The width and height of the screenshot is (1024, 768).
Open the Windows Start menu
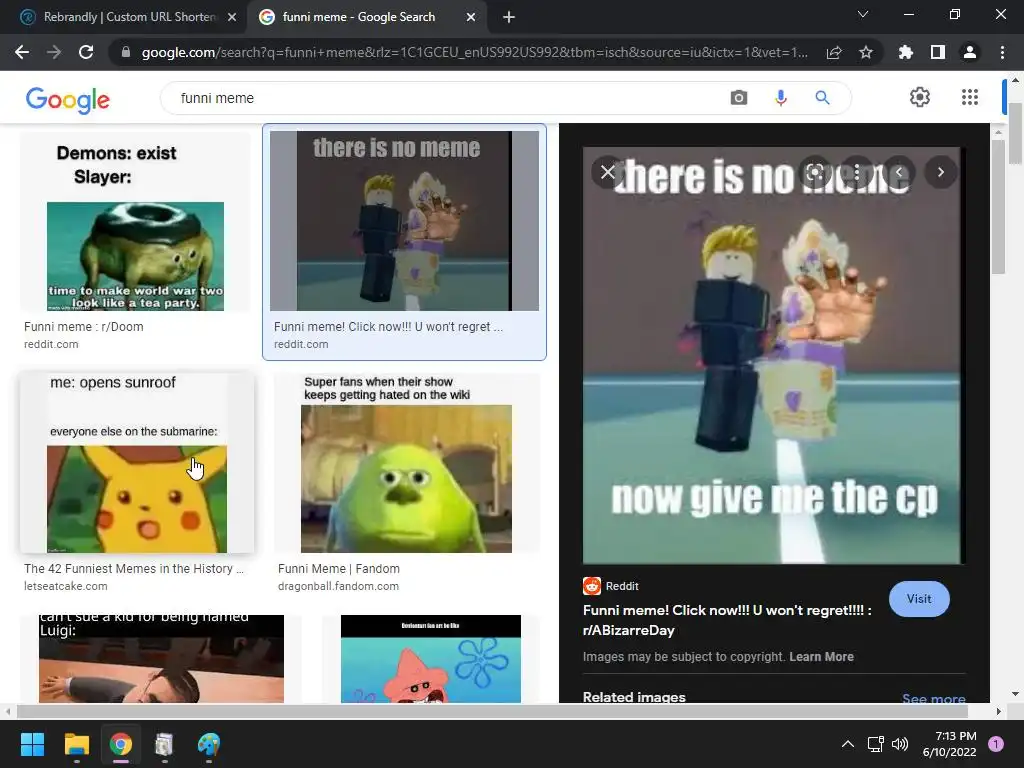pyautogui.click(x=32, y=744)
